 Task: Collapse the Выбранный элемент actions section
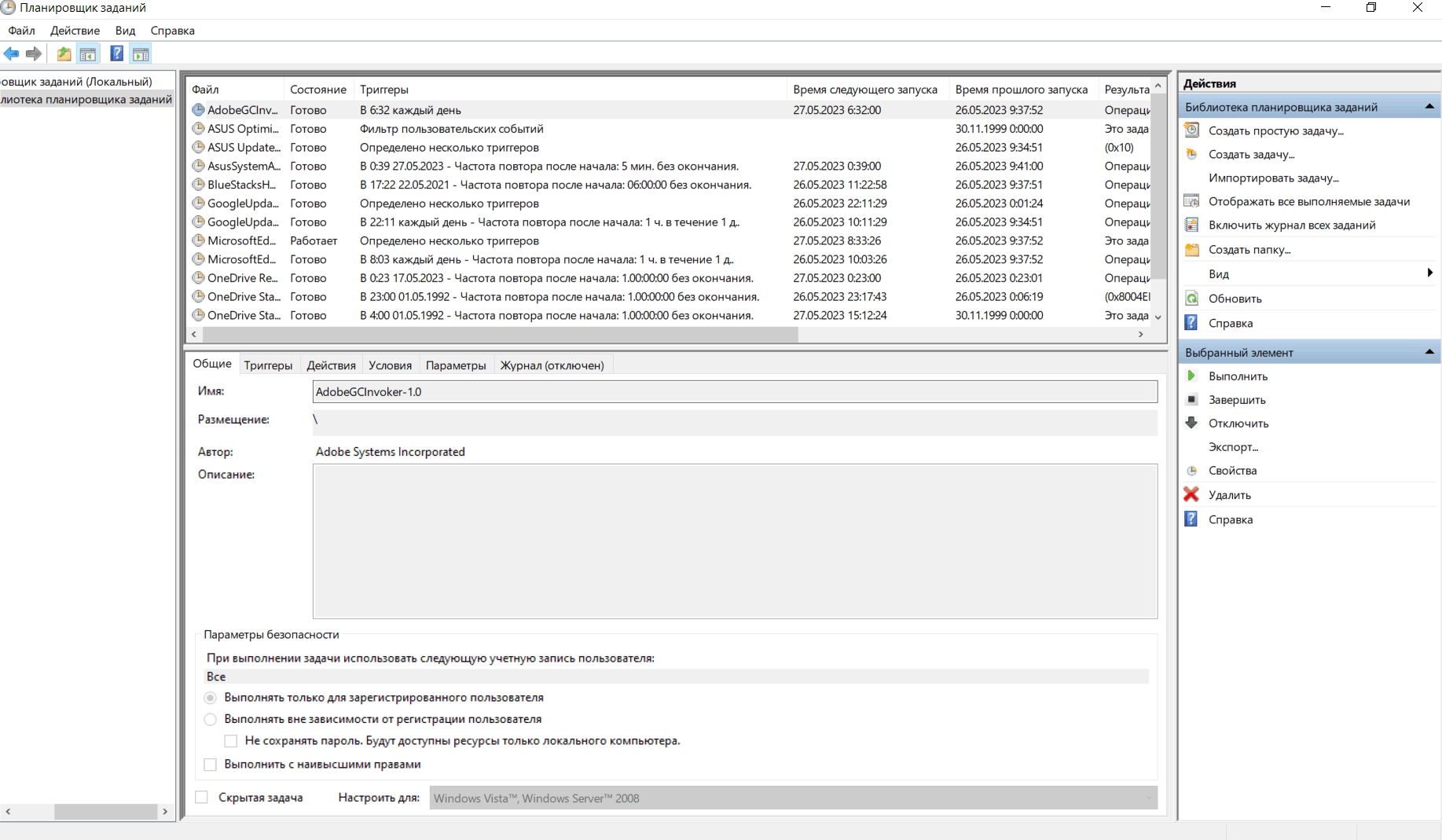pos(1429,352)
